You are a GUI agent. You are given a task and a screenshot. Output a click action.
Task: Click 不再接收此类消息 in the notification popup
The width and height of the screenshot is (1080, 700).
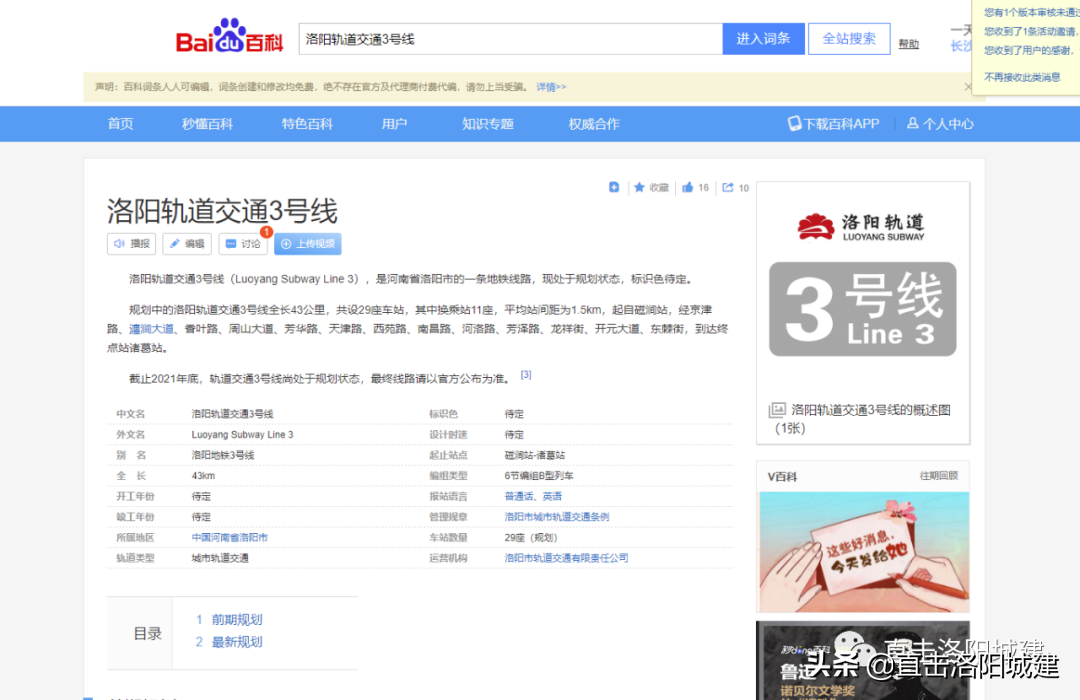click(x=1022, y=77)
